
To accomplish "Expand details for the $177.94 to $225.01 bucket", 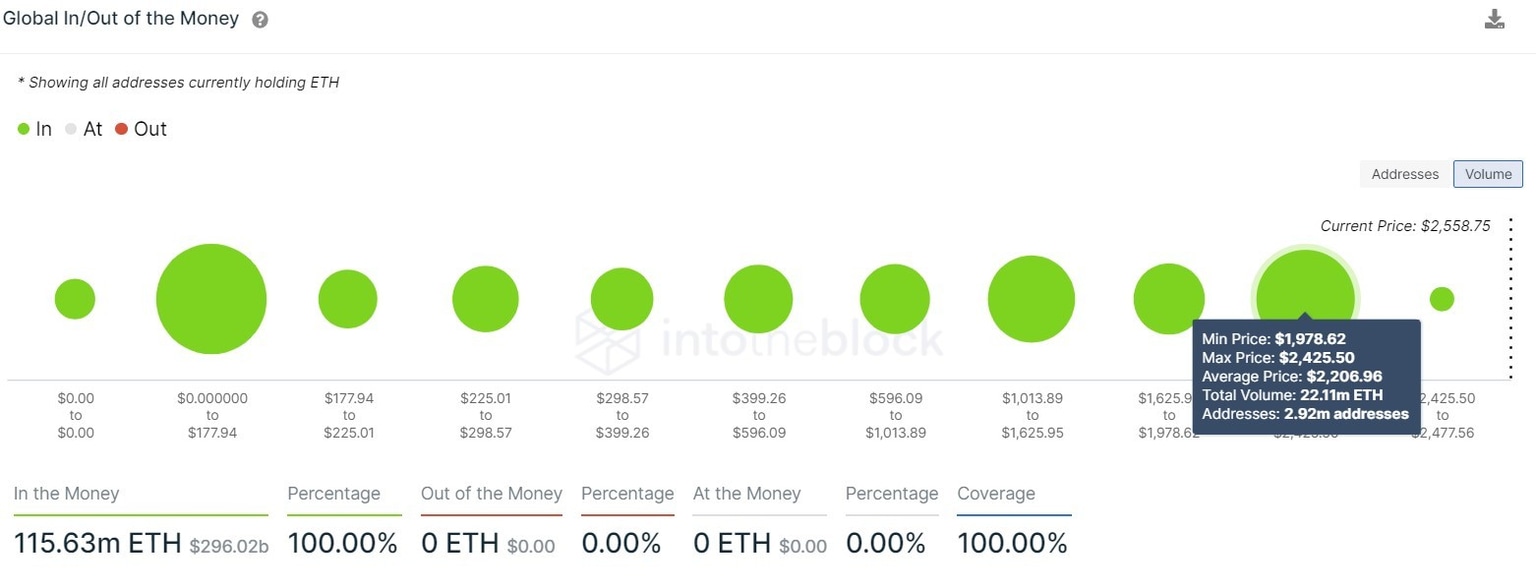I will 347,298.
